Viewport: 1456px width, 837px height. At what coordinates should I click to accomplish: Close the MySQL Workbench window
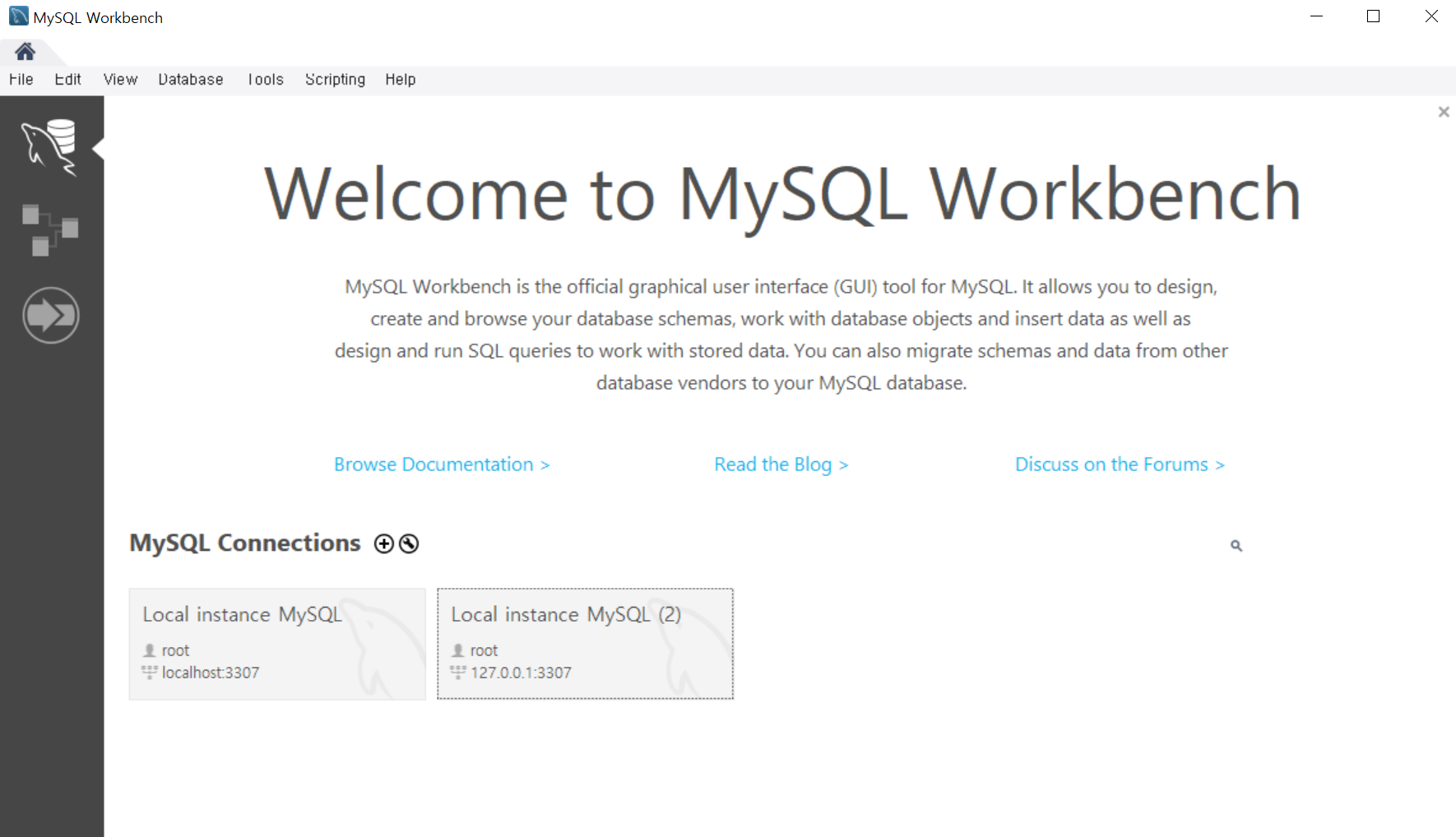click(x=1431, y=16)
